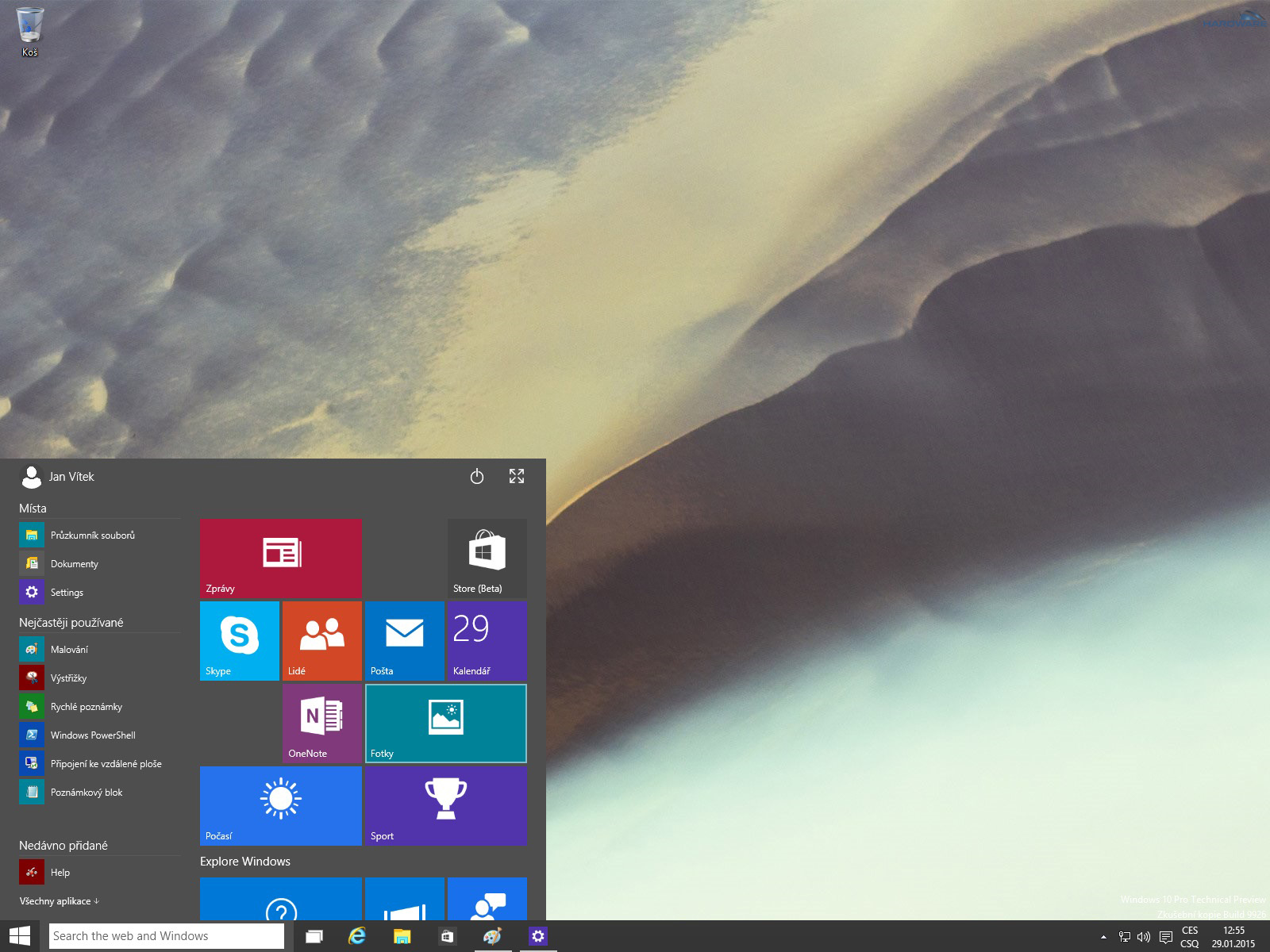Select Windows PowerShell from list
Viewport: 1270px width, 952px height.
(x=92, y=735)
